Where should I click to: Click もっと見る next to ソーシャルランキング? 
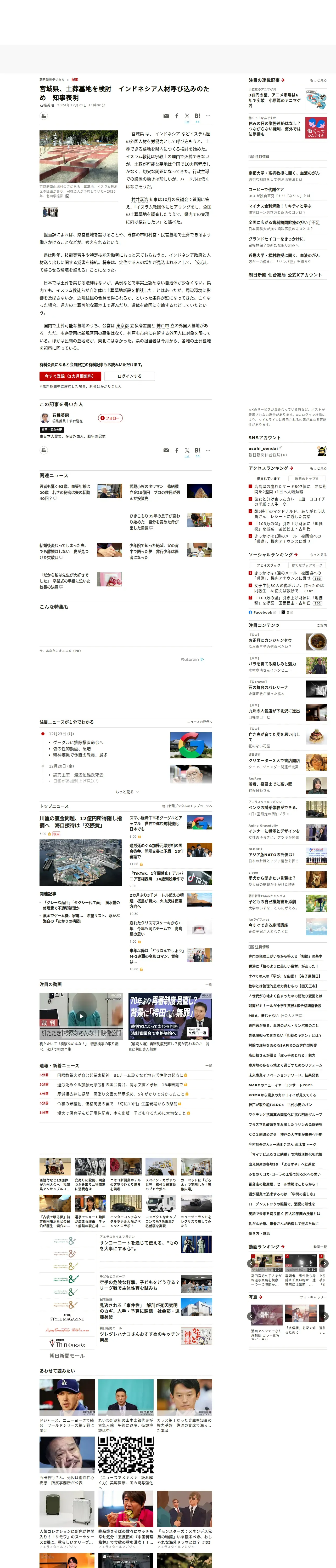[x=318, y=555]
